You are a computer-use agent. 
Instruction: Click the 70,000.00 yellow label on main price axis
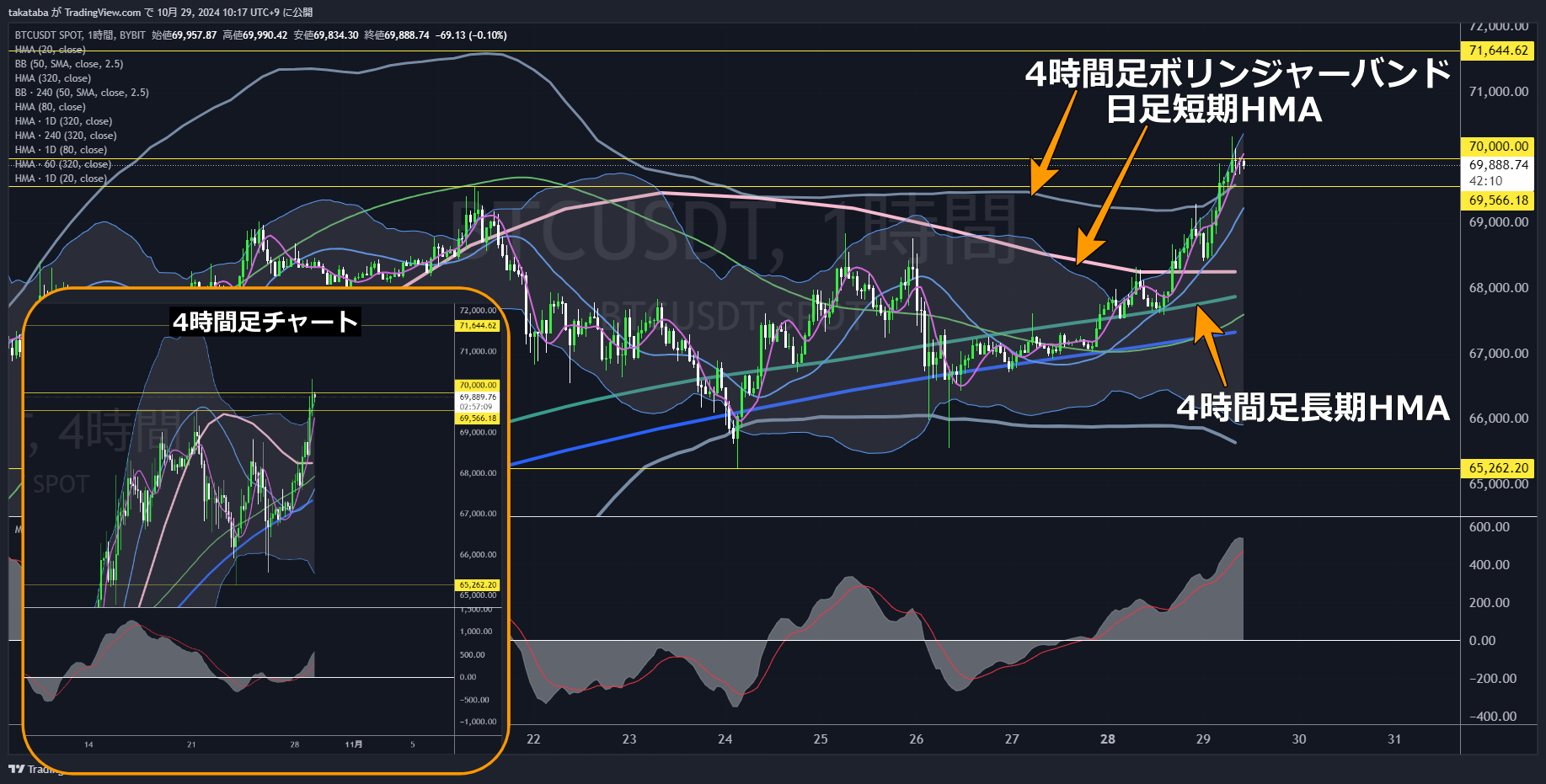coord(1499,147)
